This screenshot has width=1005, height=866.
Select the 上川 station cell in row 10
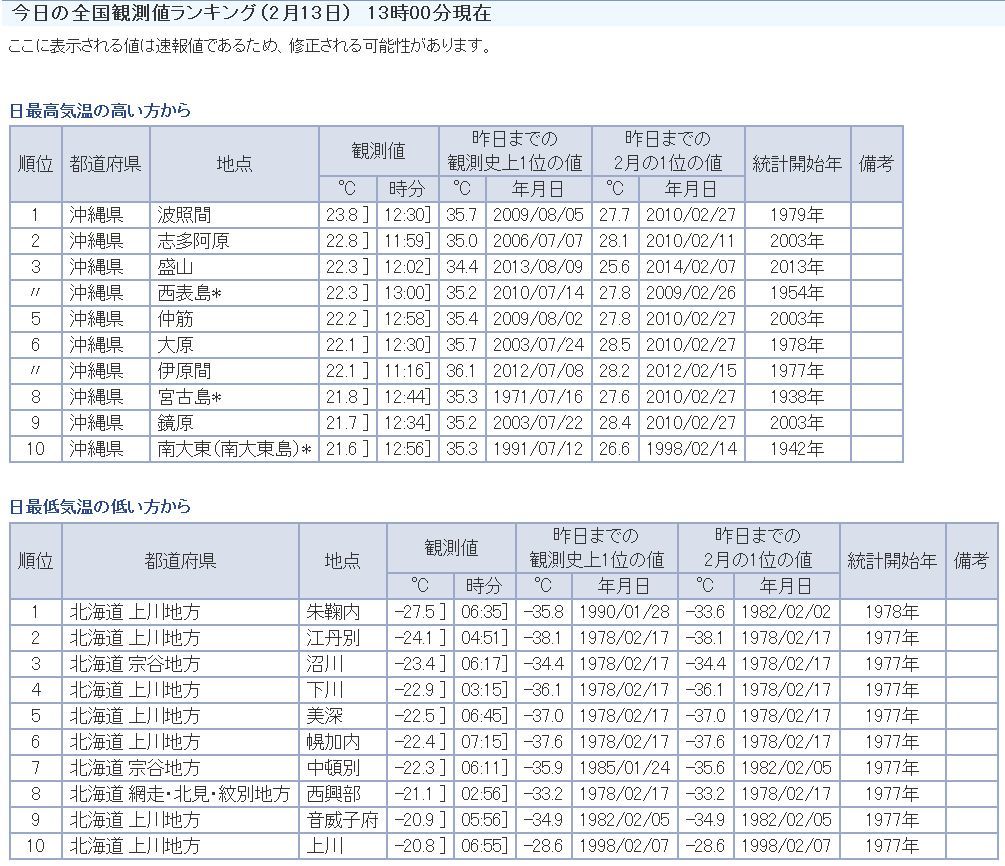click(x=342, y=845)
